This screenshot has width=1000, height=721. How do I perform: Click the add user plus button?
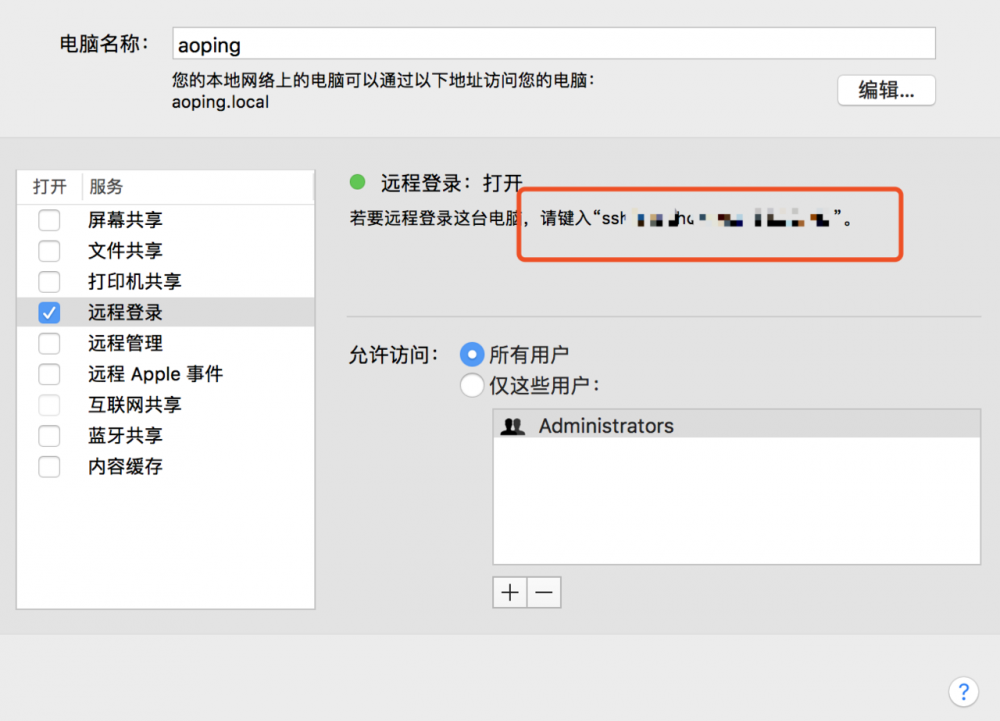(x=509, y=592)
